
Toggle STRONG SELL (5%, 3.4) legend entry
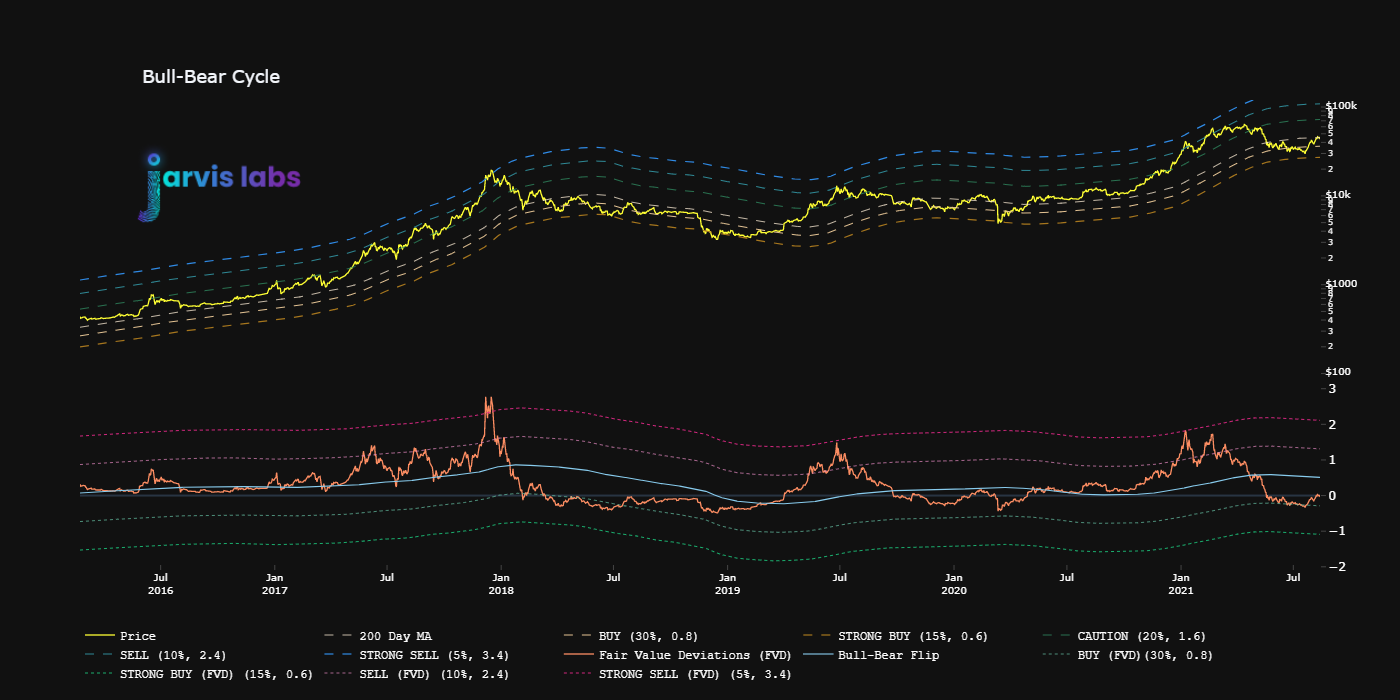pyautogui.click(x=416, y=655)
